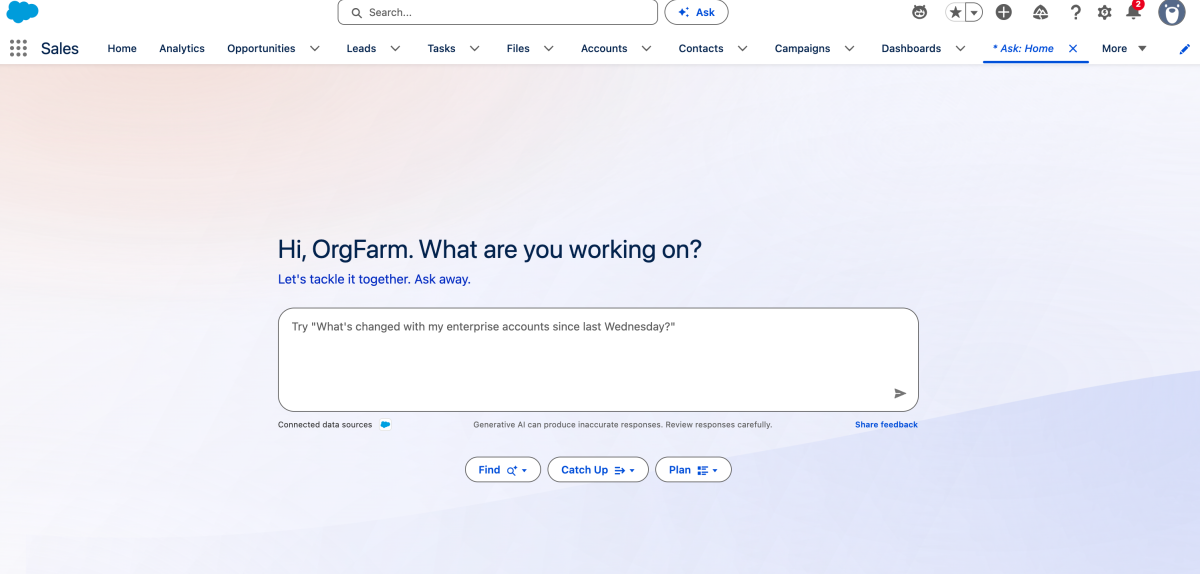Viewport: 1200px width, 574px height.
Task: Click the generative AI disclaimer text
Action: pyautogui.click(x=622, y=425)
